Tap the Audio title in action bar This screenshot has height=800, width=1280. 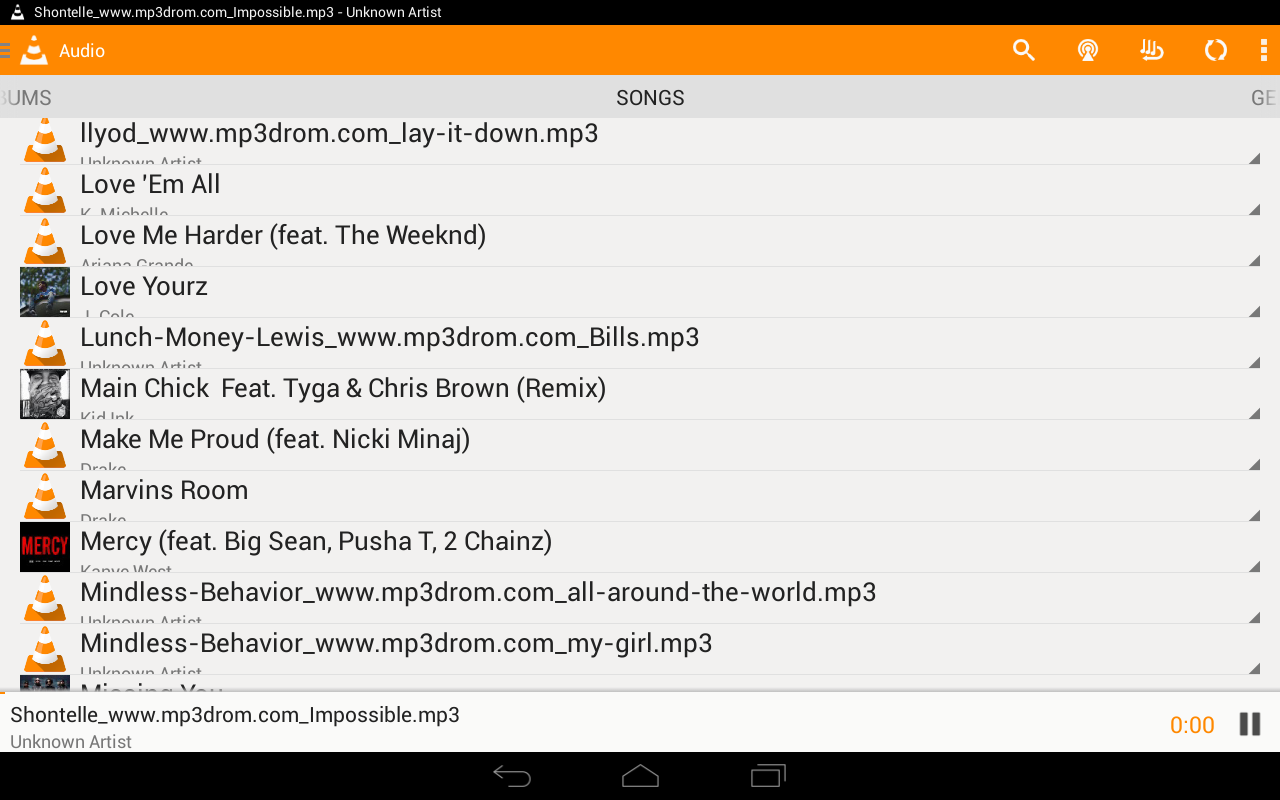click(82, 51)
